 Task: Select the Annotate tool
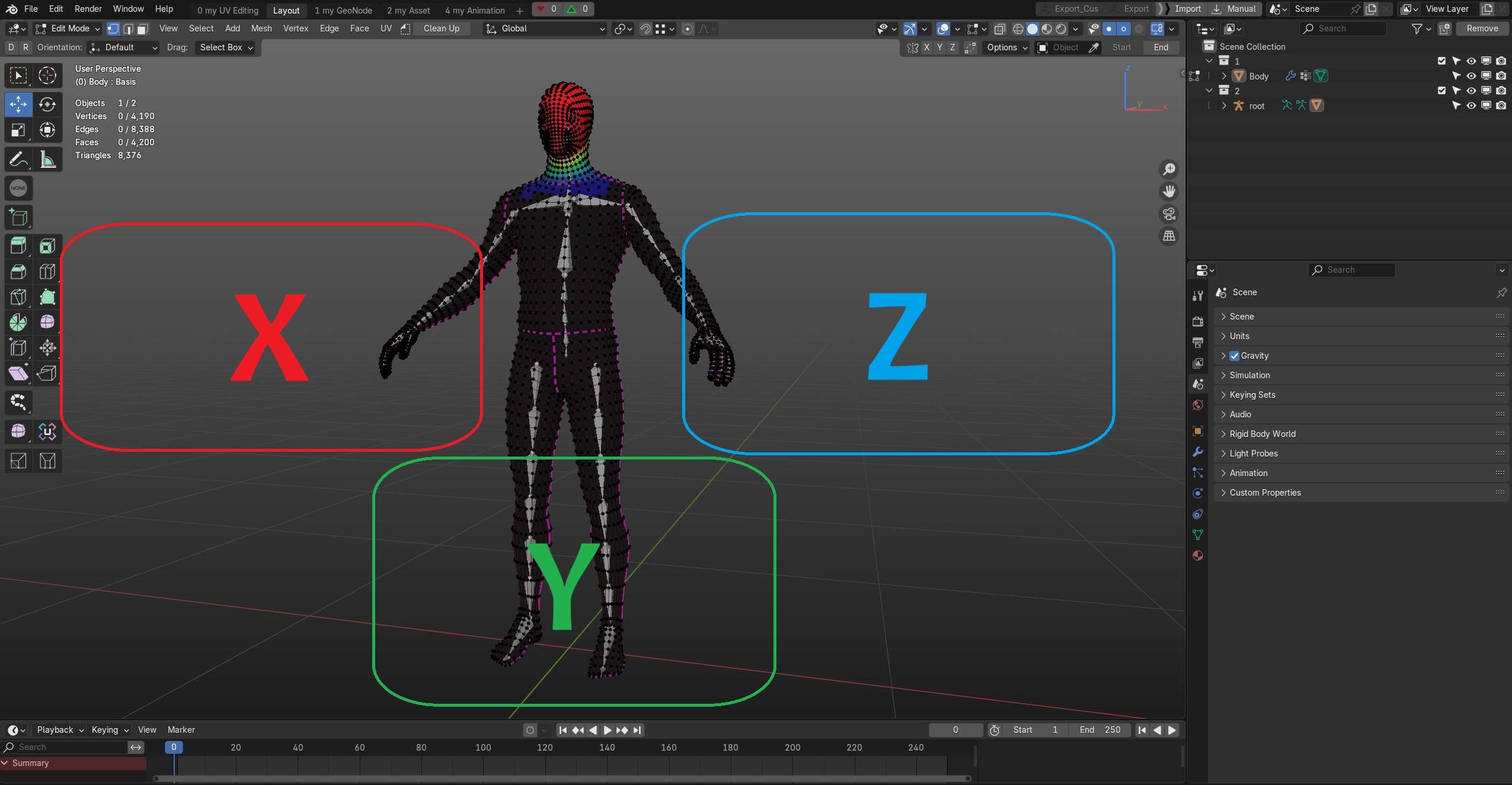coord(18,159)
